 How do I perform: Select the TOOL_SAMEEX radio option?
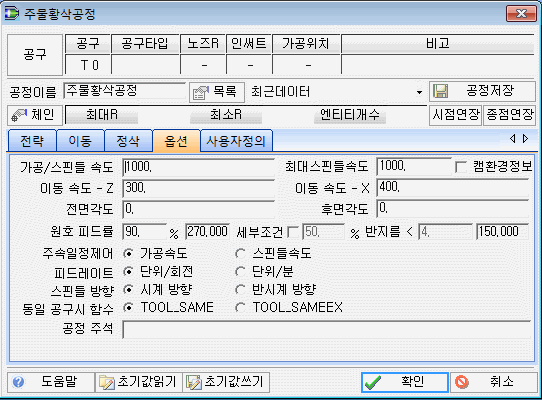coord(240,307)
